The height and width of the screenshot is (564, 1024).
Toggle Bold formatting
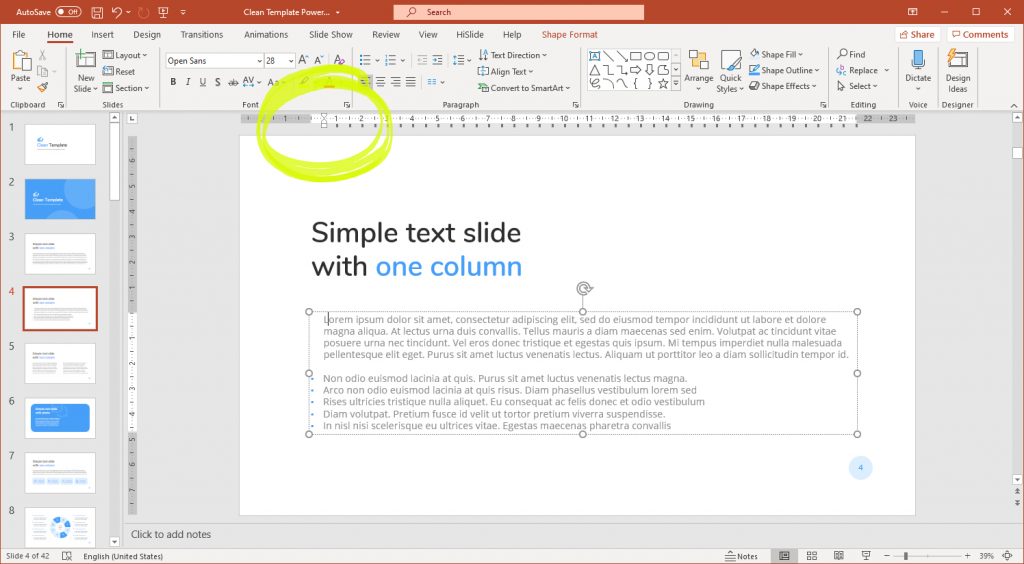[173, 82]
